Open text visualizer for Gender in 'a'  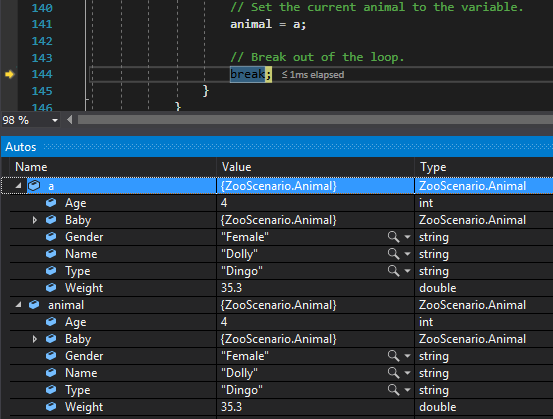(393, 237)
